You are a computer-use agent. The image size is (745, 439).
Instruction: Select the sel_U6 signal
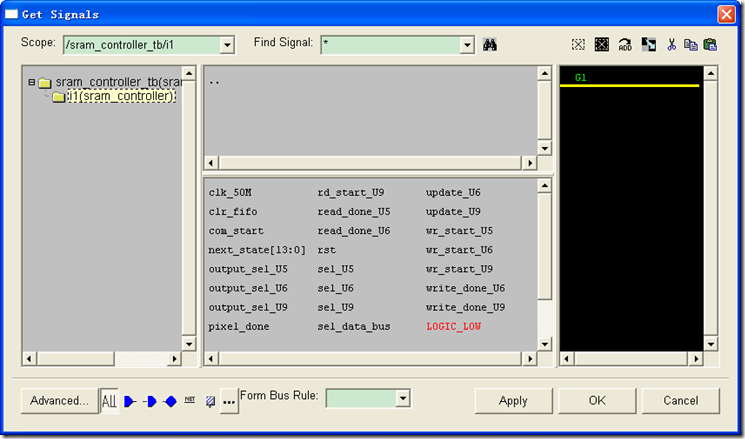pos(335,288)
